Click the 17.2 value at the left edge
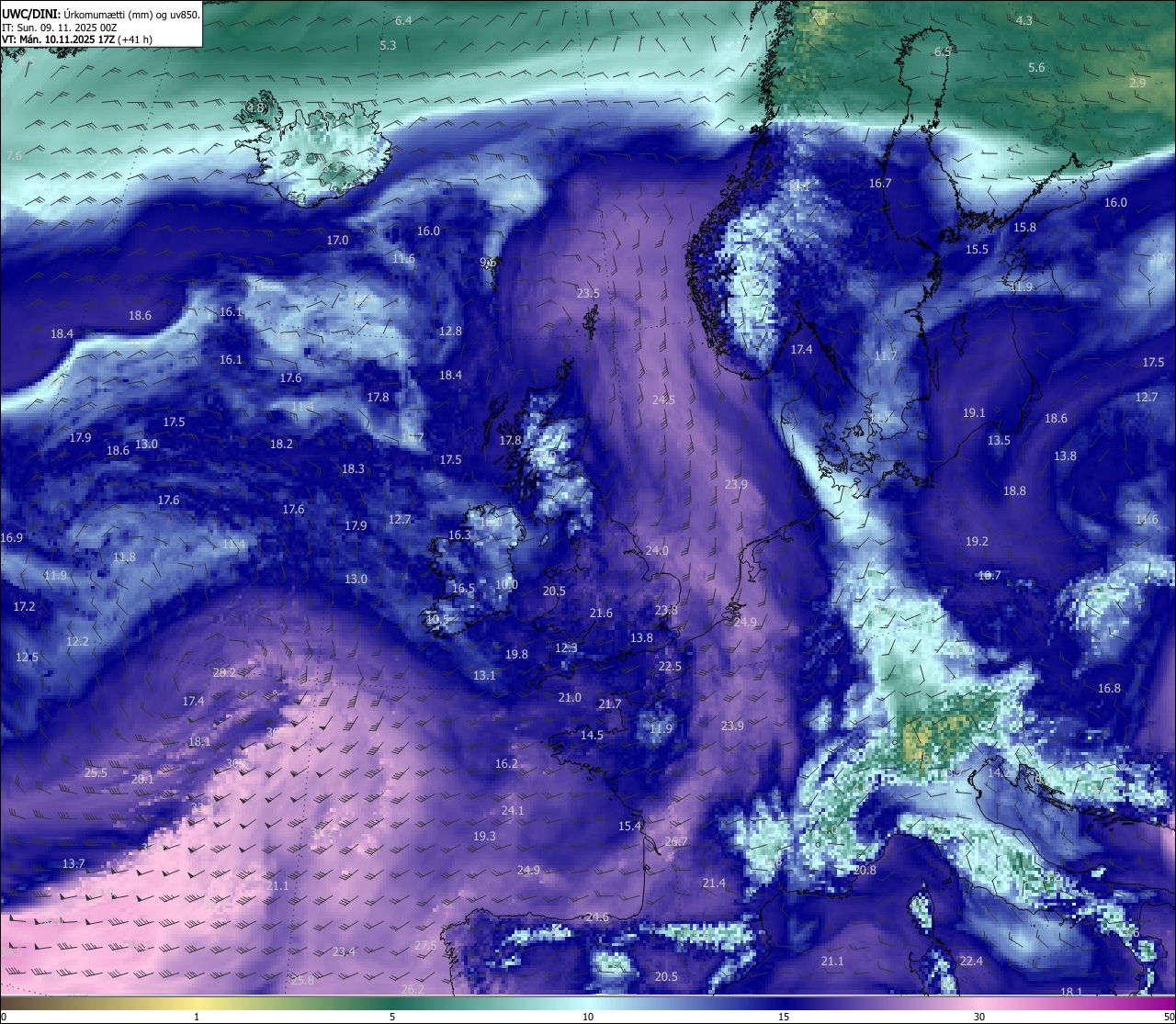Image resolution: width=1176 pixels, height=1024 pixels. point(24,606)
